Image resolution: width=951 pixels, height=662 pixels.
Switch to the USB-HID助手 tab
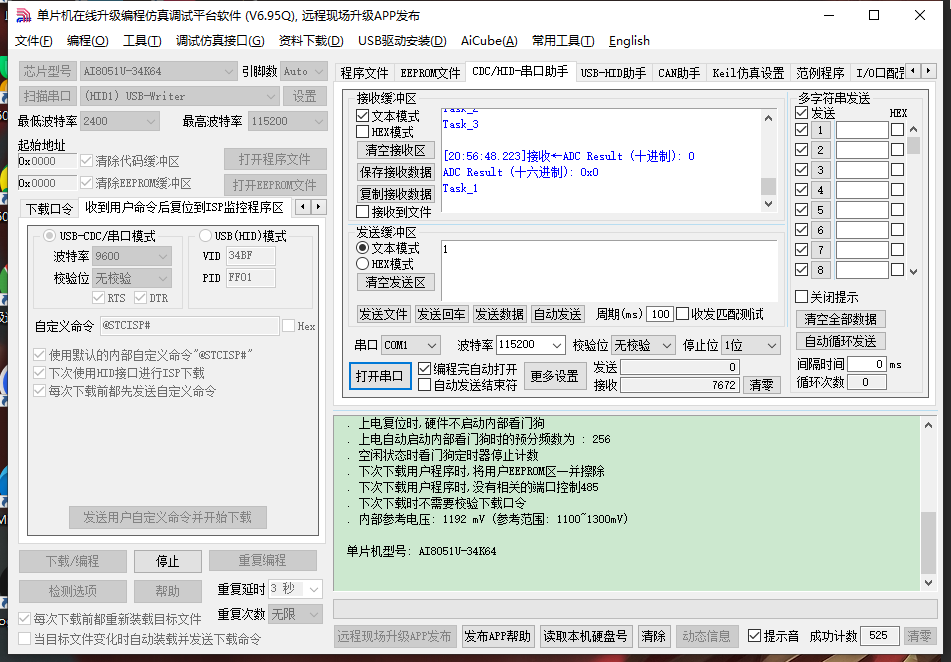click(613, 73)
